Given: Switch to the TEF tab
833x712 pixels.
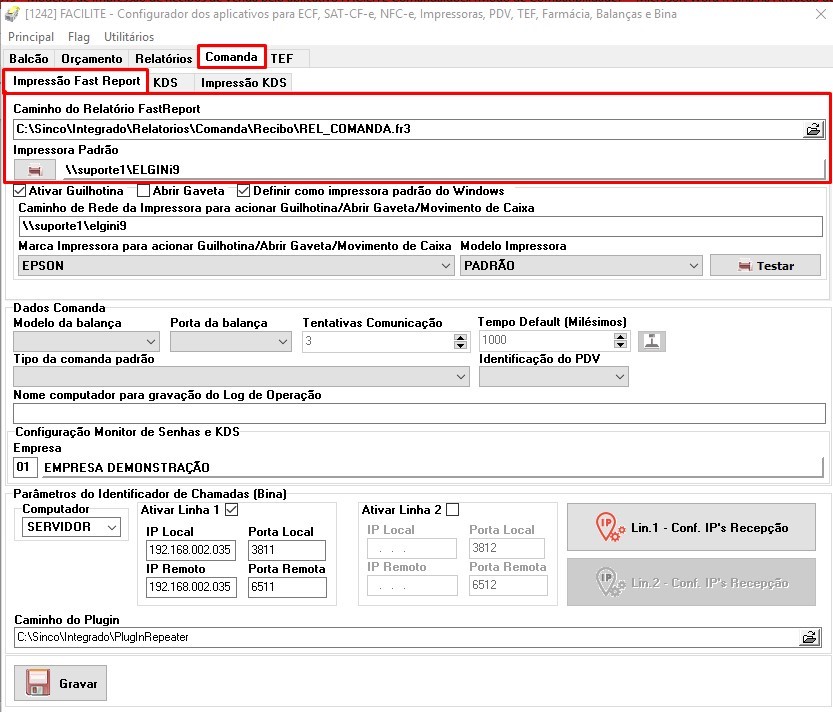Looking at the screenshot, I should 282,58.
